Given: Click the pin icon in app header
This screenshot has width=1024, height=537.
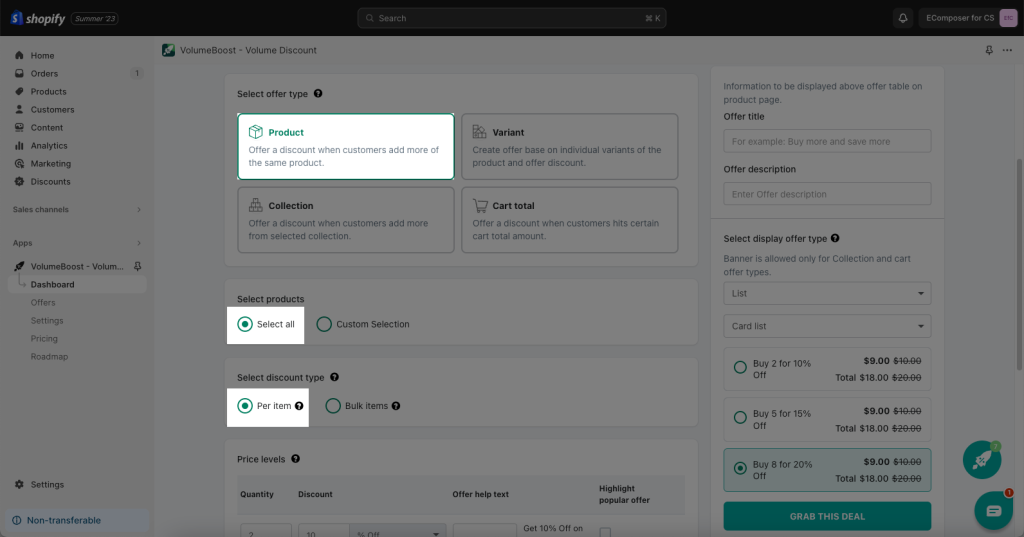Looking at the screenshot, I should [x=989, y=50].
